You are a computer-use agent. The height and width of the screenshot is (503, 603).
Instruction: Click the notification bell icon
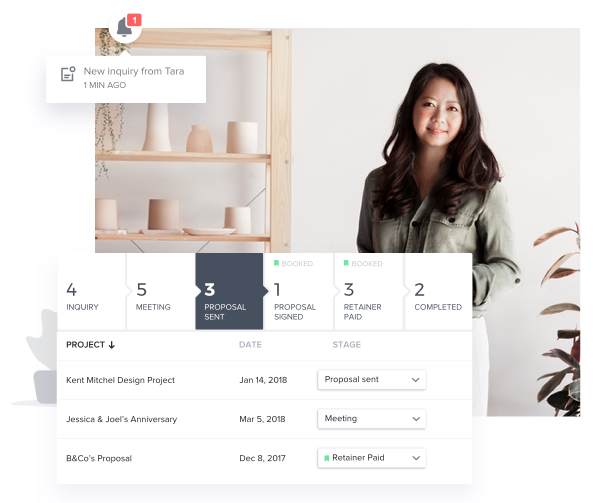(124, 28)
